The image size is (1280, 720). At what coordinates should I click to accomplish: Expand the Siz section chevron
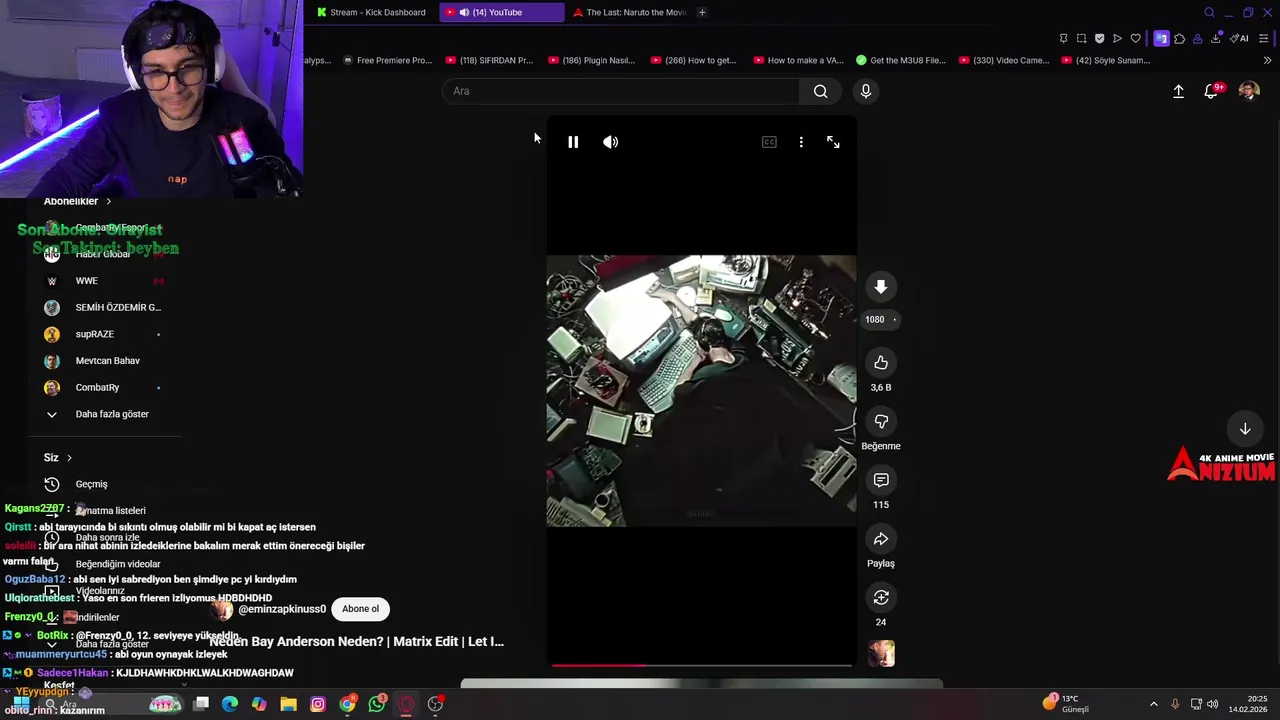(69, 458)
